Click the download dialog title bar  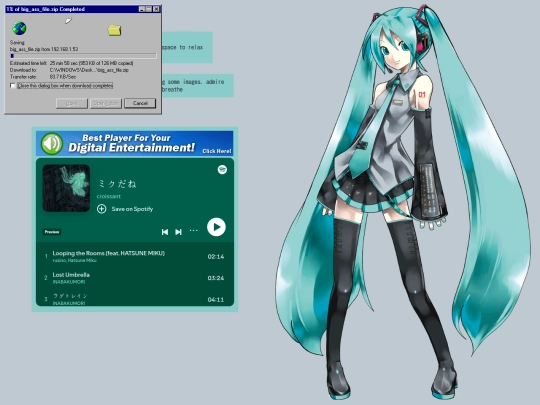(83, 9)
